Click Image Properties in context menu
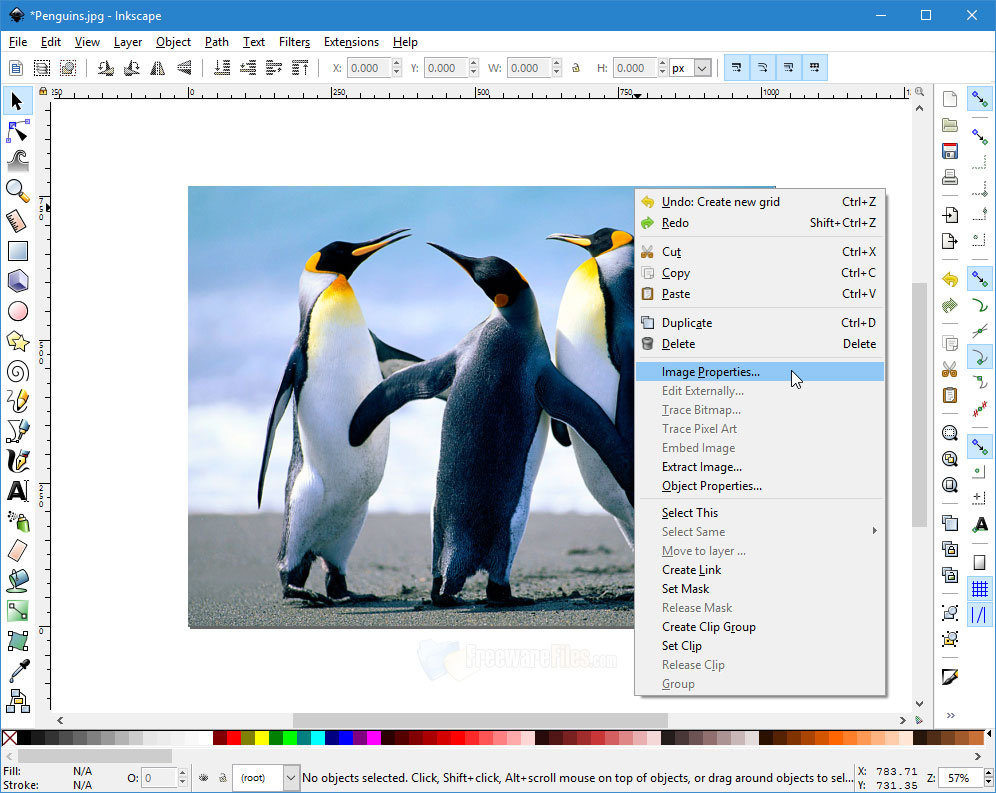 coord(710,372)
